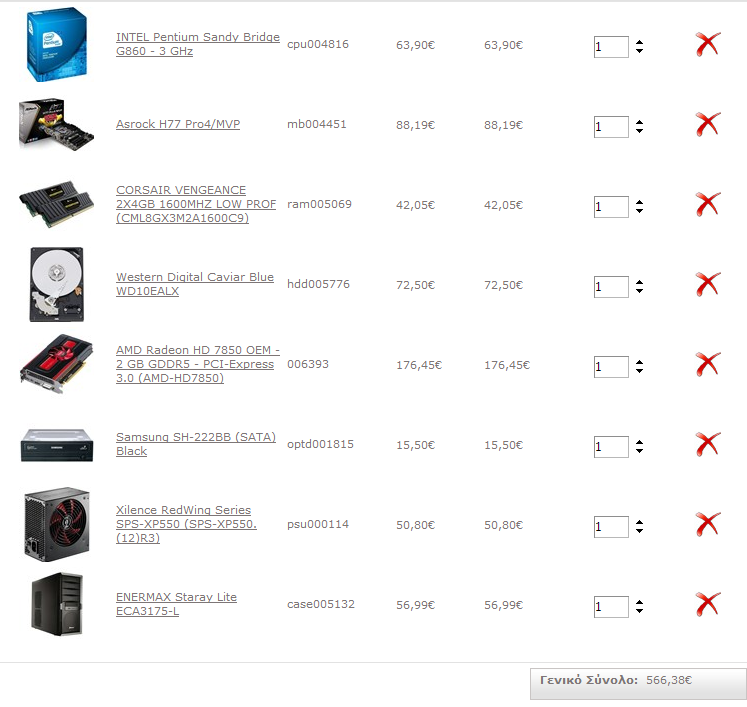Open the Xilence RedWing Series product link
Image resolution: width=747 pixels, height=707 pixels.
click(186, 524)
